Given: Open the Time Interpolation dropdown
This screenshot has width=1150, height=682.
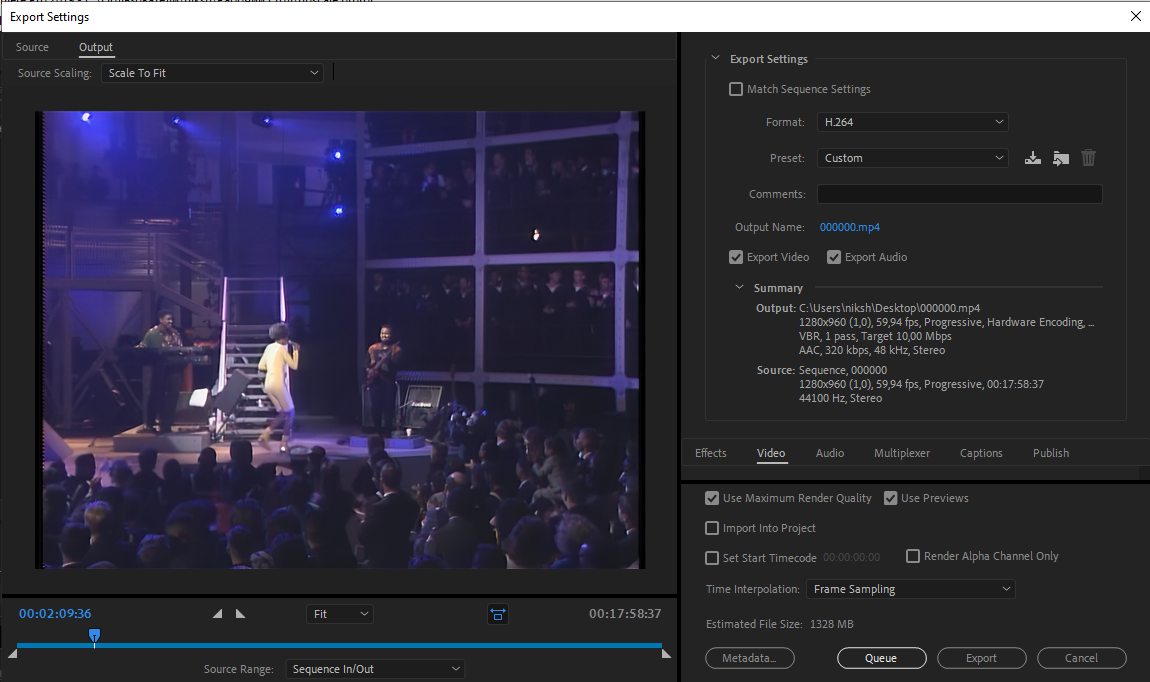Looking at the screenshot, I should tap(910, 589).
